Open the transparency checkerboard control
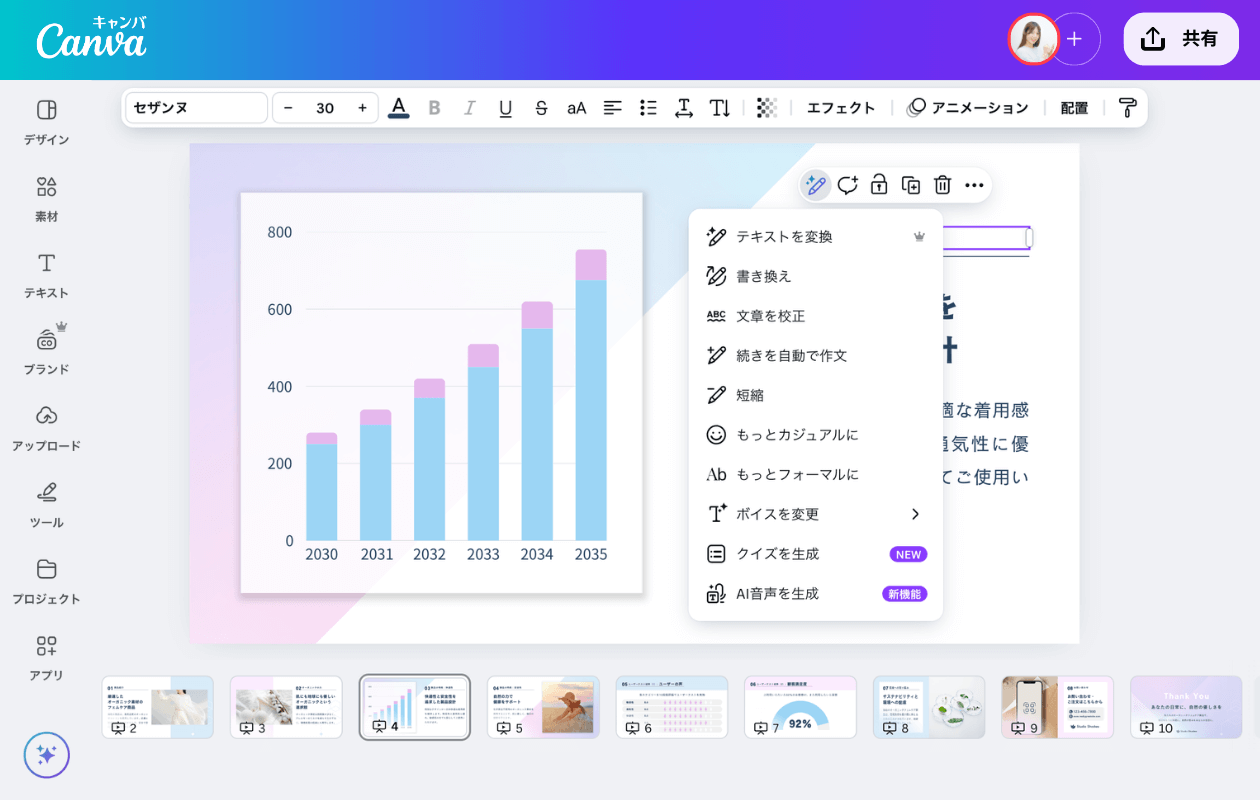The width and height of the screenshot is (1260, 800). click(767, 108)
